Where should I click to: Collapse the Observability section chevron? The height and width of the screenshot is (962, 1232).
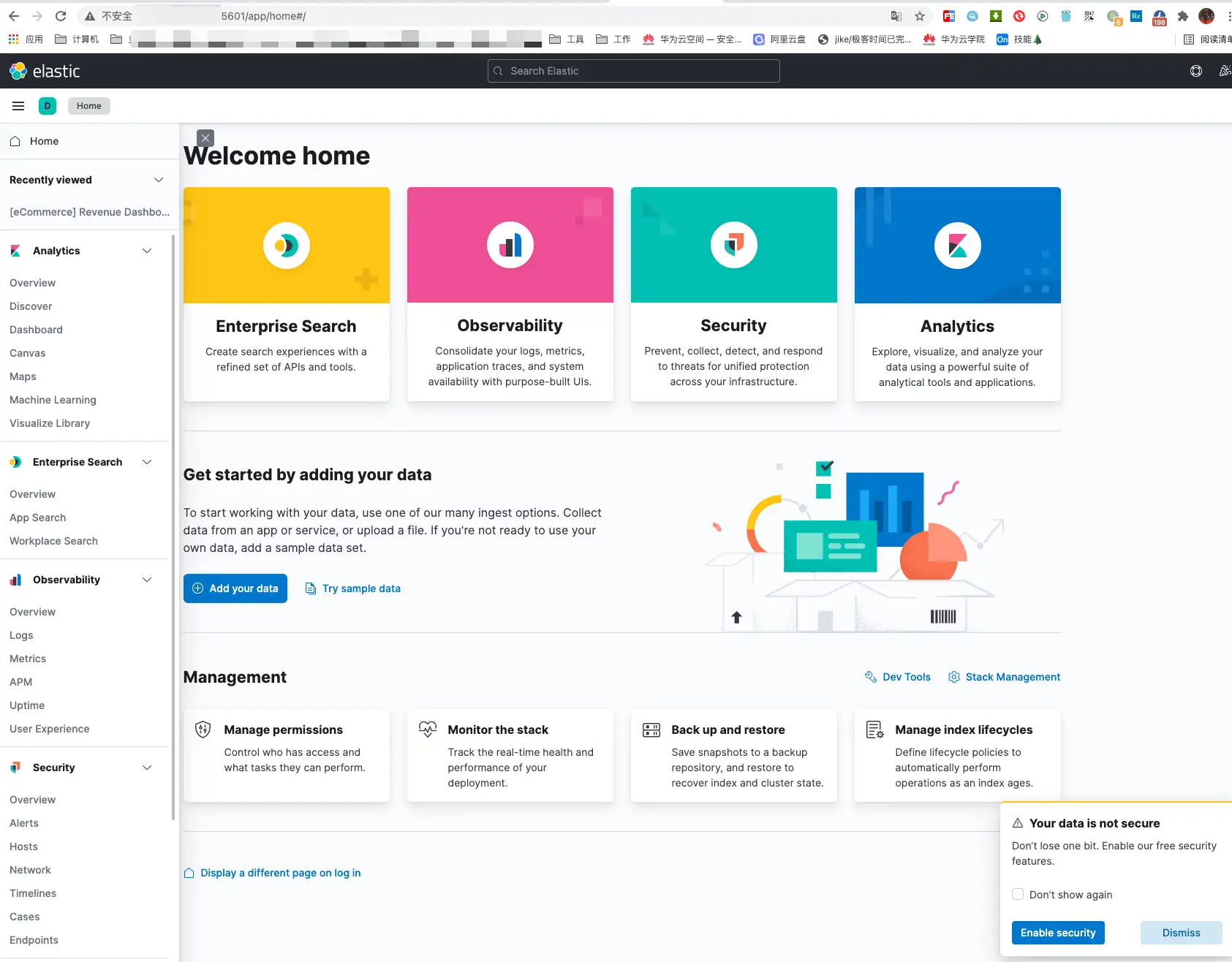tap(147, 580)
